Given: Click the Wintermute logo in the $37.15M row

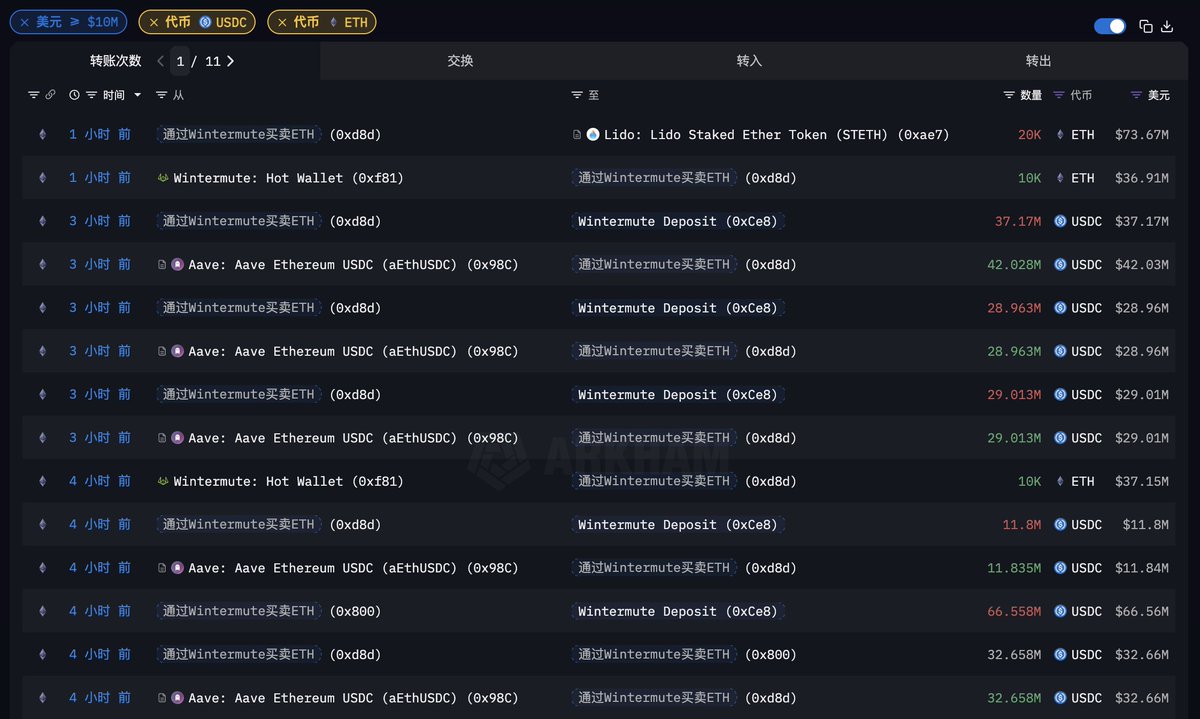Looking at the screenshot, I should pyautogui.click(x=163, y=481).
